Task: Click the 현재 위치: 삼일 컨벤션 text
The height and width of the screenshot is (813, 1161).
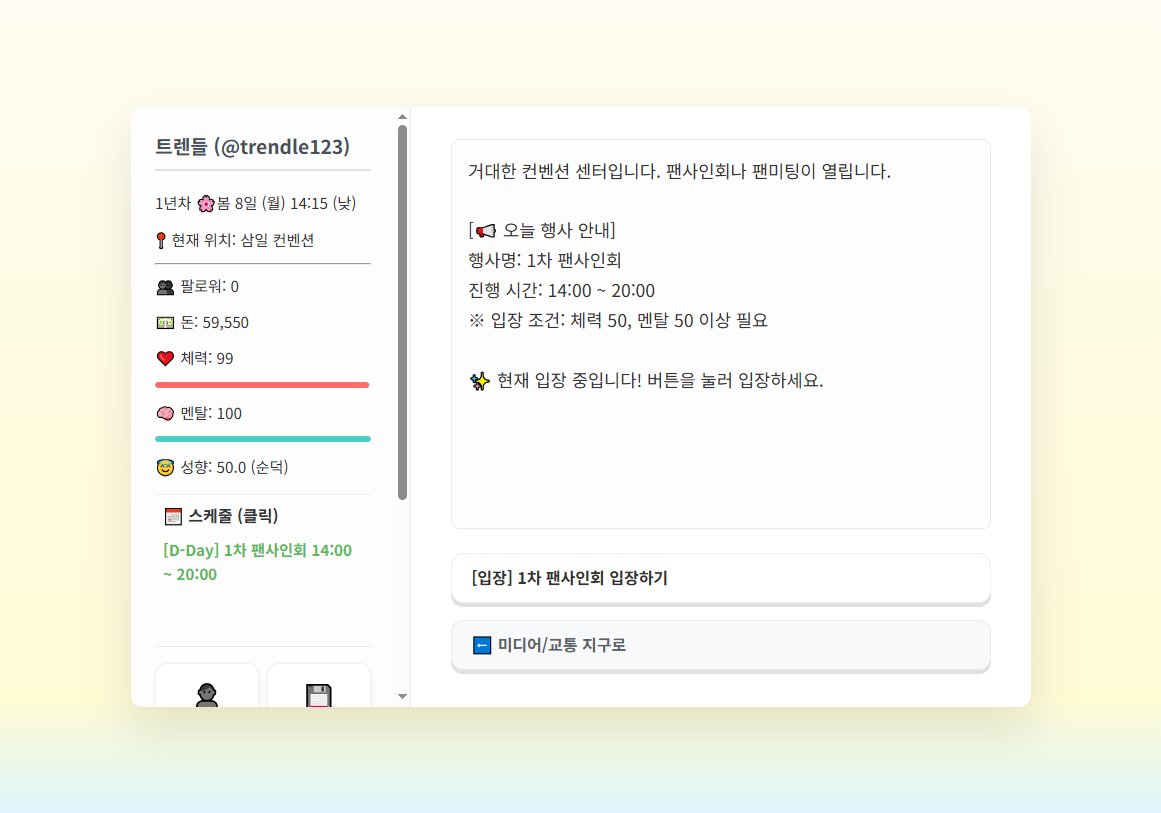Action: click(243, 240)
